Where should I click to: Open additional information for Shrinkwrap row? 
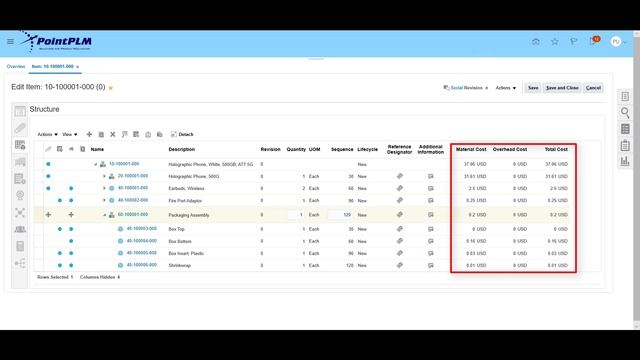click(x=431, y=265)
